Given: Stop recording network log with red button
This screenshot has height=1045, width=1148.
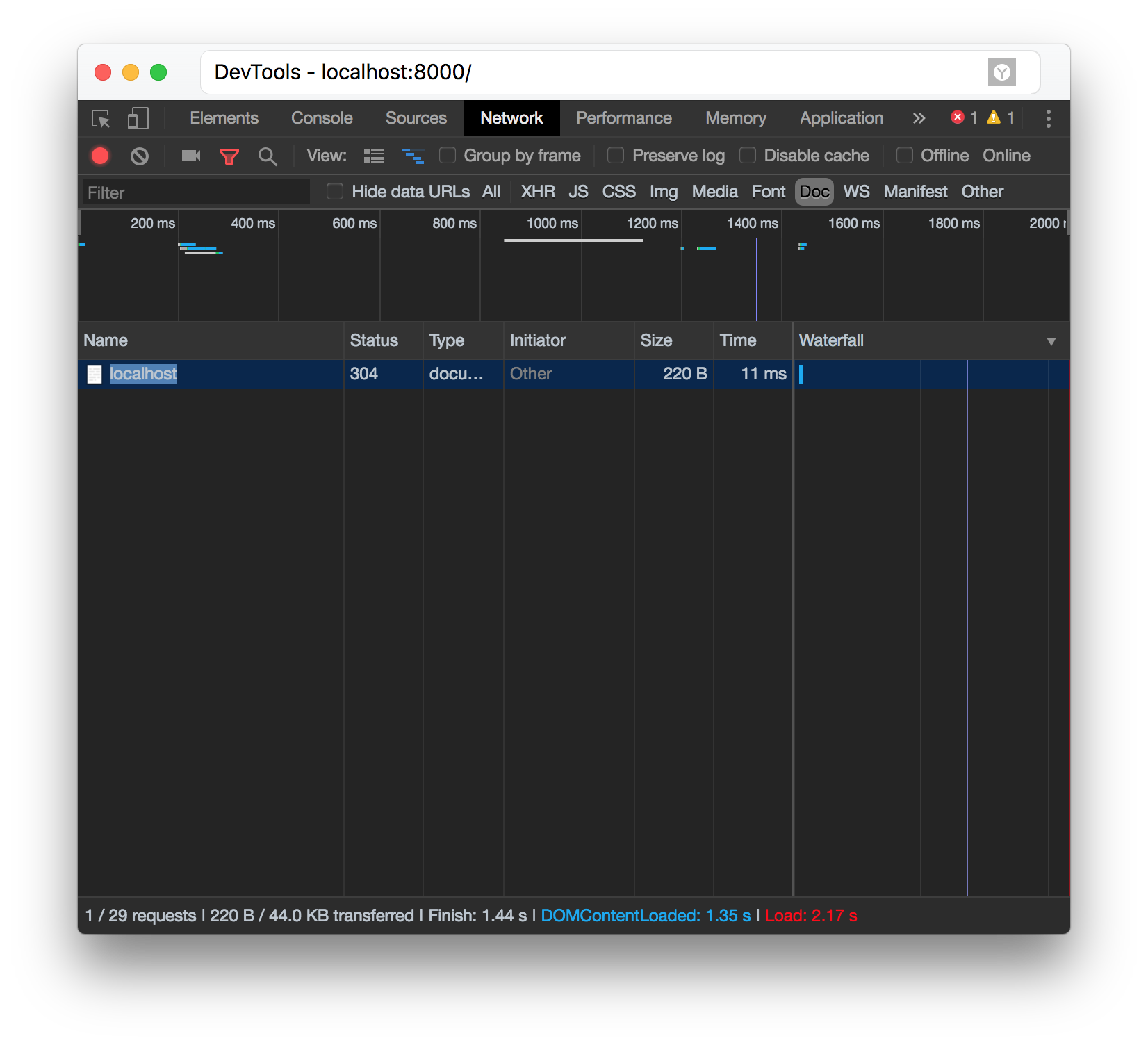Looking at the screenshot, I should click(x=100, y=156).
